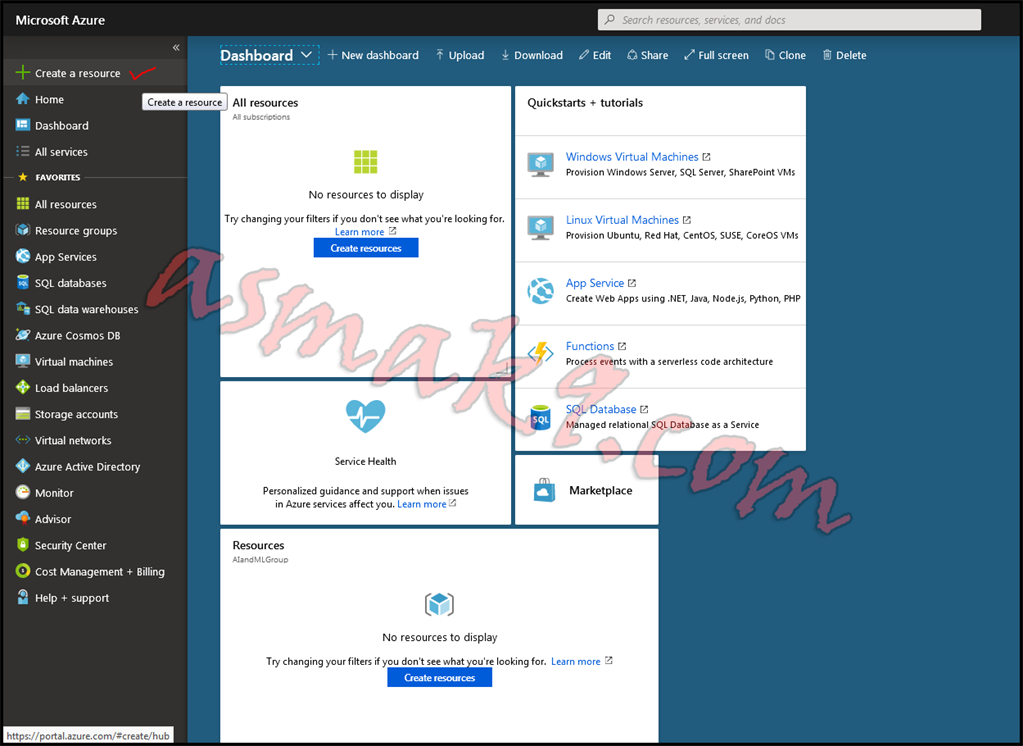Click Clone in the dashboard toolbar
This screenshot has height=746, width=1023.
(786, 55)
